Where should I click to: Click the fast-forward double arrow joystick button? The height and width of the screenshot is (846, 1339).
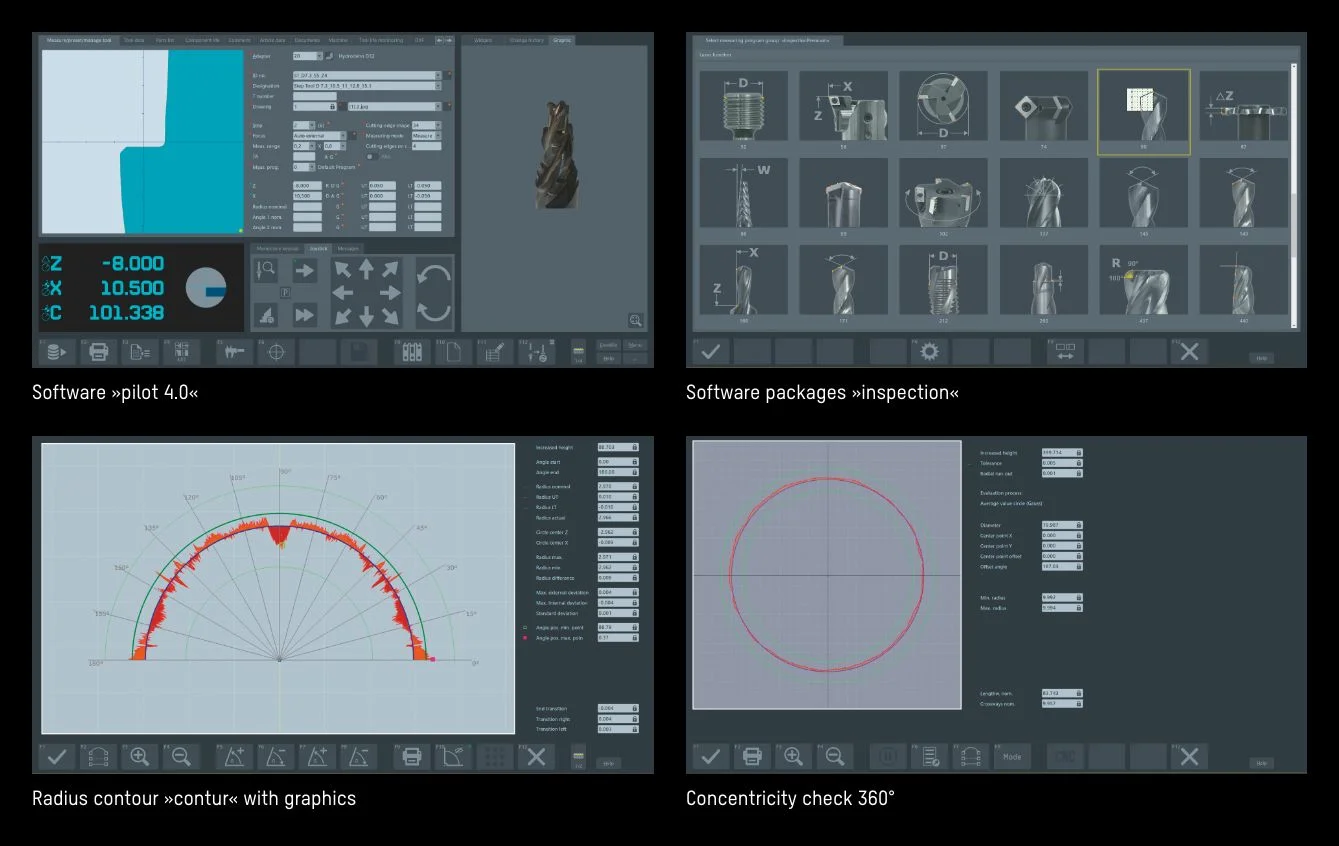point(304,315)
